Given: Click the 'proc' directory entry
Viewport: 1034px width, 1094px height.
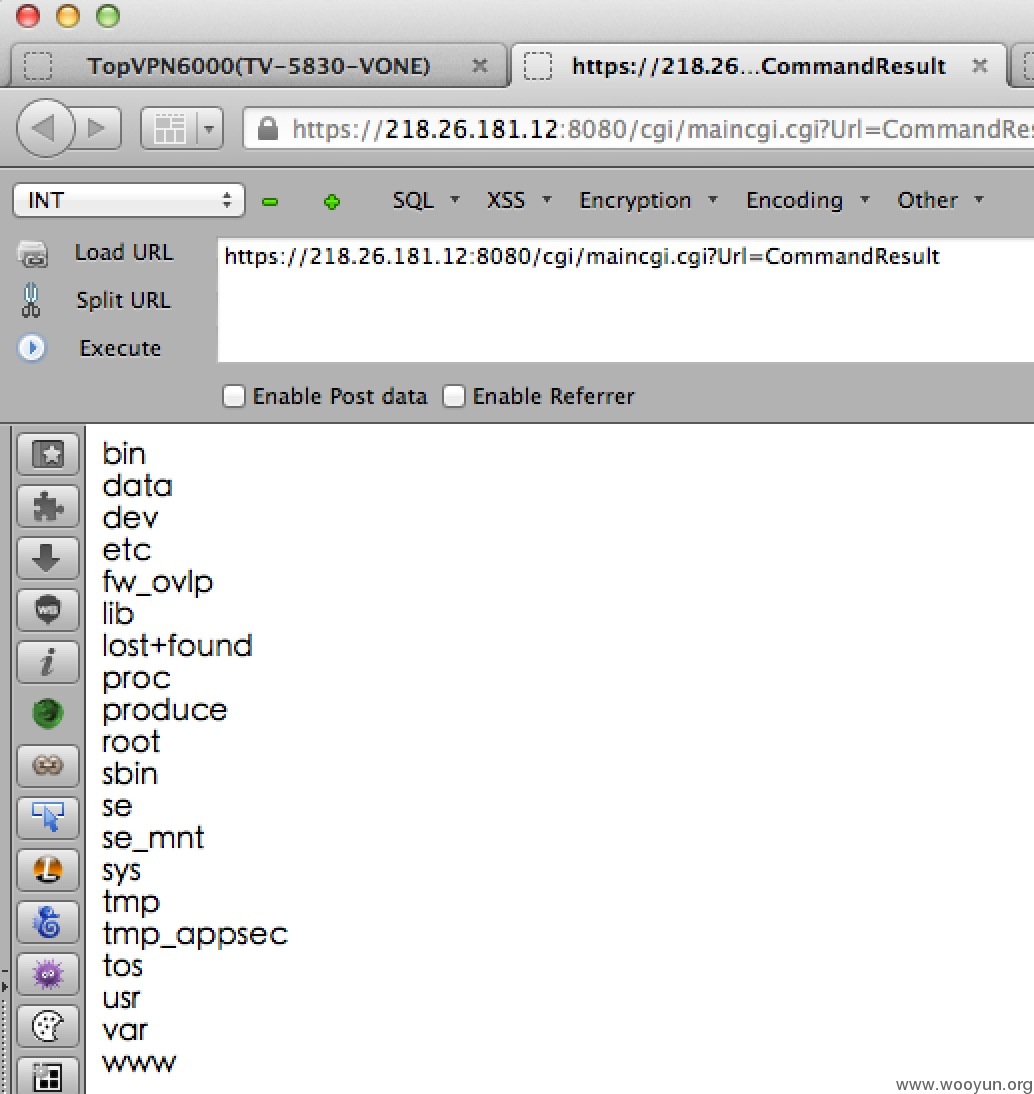Looking at the screenshot, I should pyautogui.click(x=137, y=679).
